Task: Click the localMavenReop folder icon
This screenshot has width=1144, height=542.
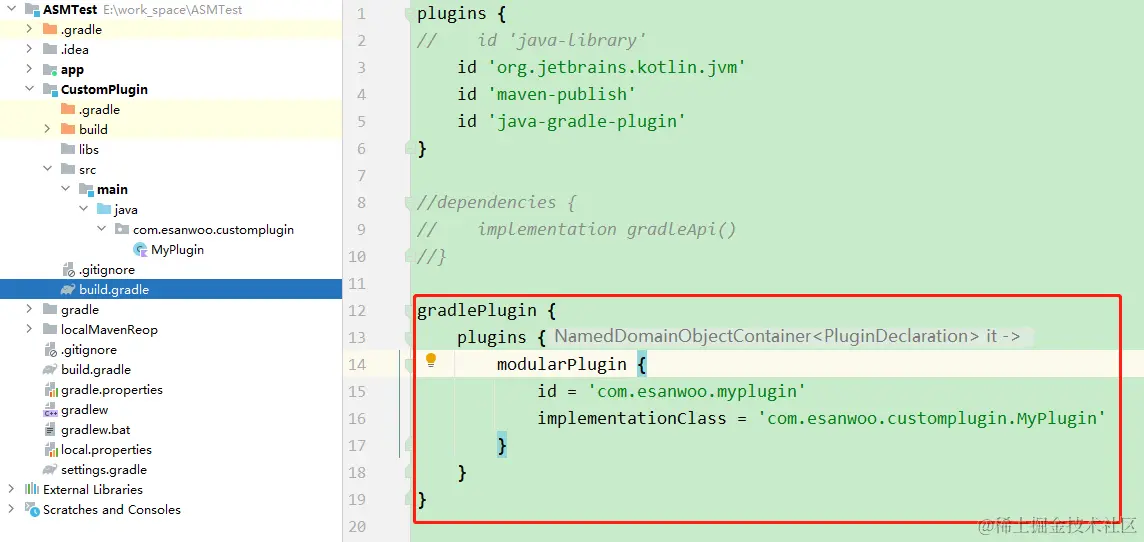Action: click(50, 329)
